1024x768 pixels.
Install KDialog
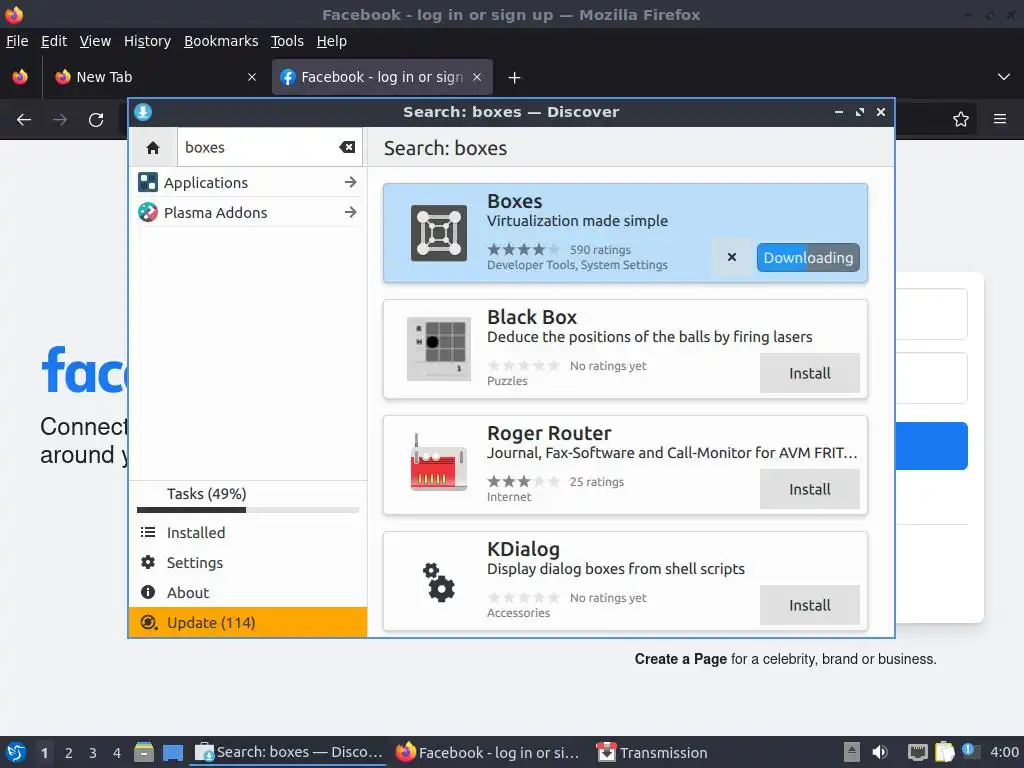tap(810, 605)
